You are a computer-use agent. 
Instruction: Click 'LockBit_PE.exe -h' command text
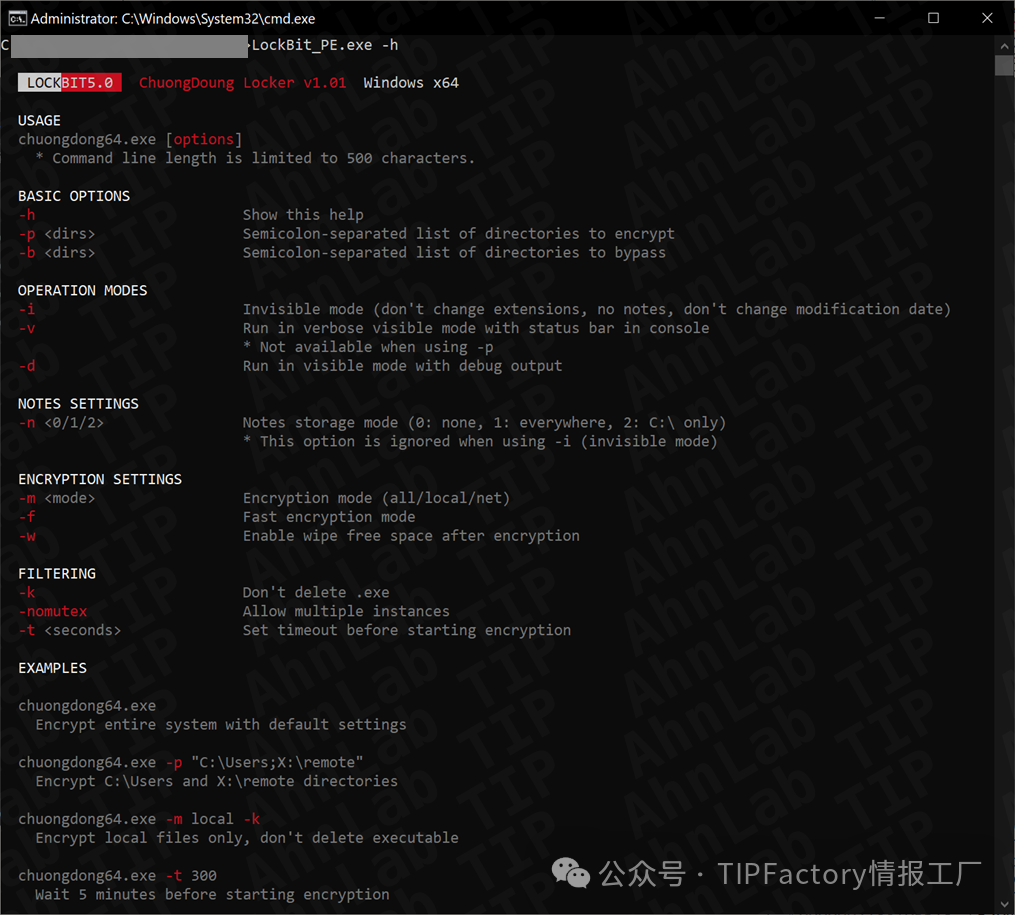(x=325, y=45)
